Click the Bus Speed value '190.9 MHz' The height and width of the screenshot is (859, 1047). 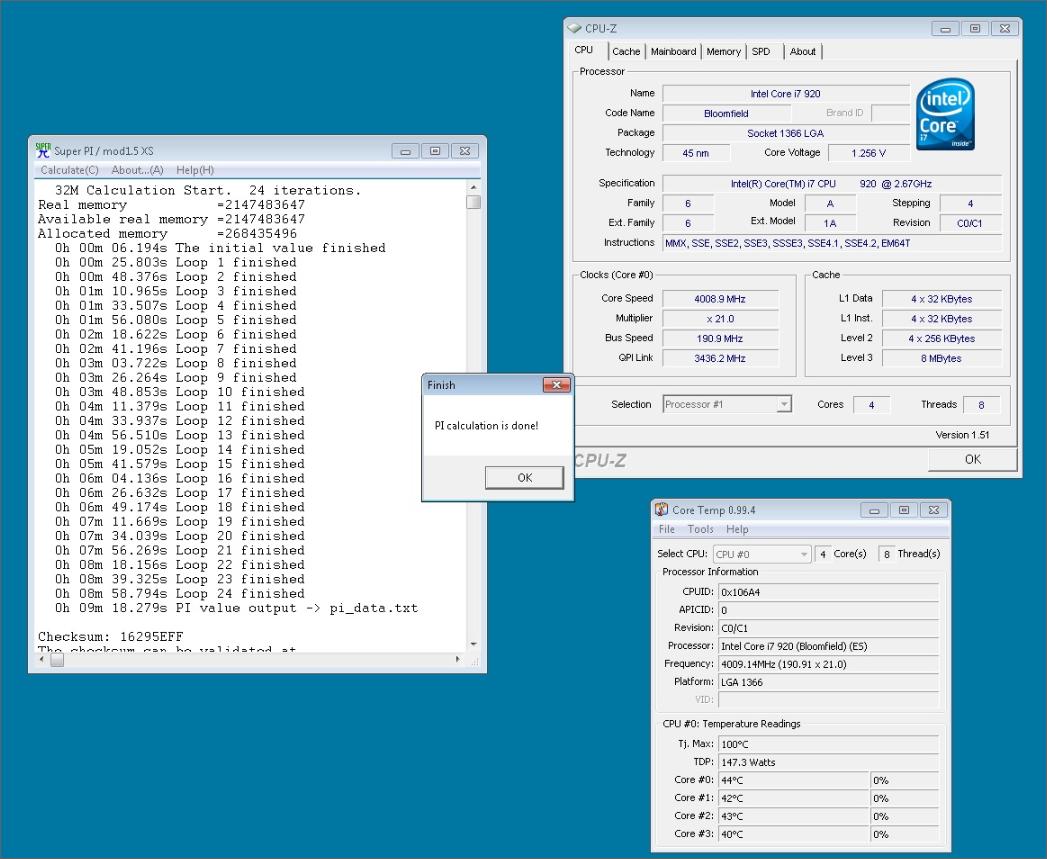[x=720, y=339]
